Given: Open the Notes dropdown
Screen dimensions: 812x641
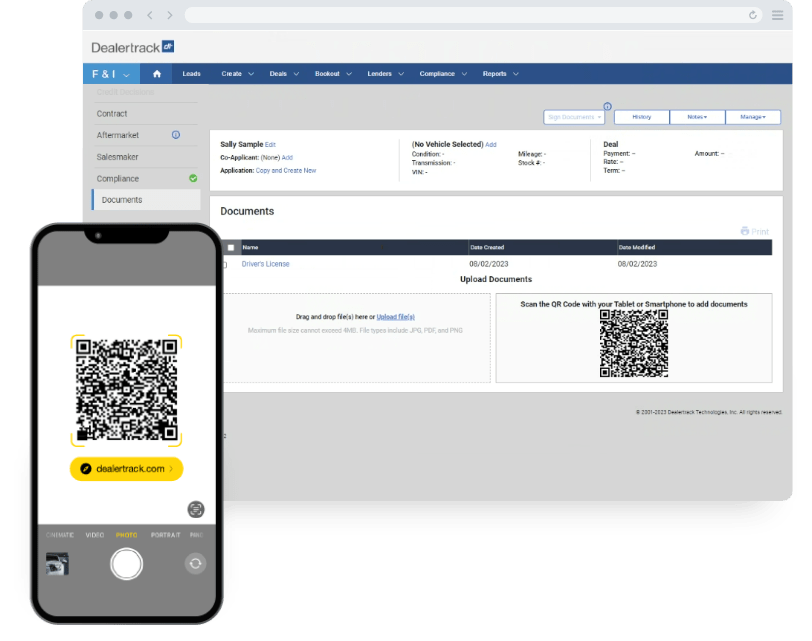Looking at the screenshot, I should pyautogui.click(x=697, y=117).
